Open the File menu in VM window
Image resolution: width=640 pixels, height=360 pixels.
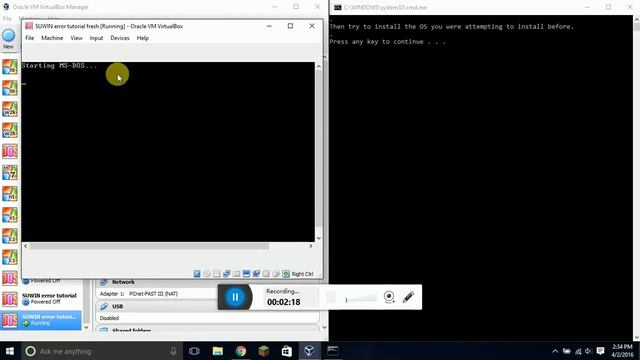(29, 38)
